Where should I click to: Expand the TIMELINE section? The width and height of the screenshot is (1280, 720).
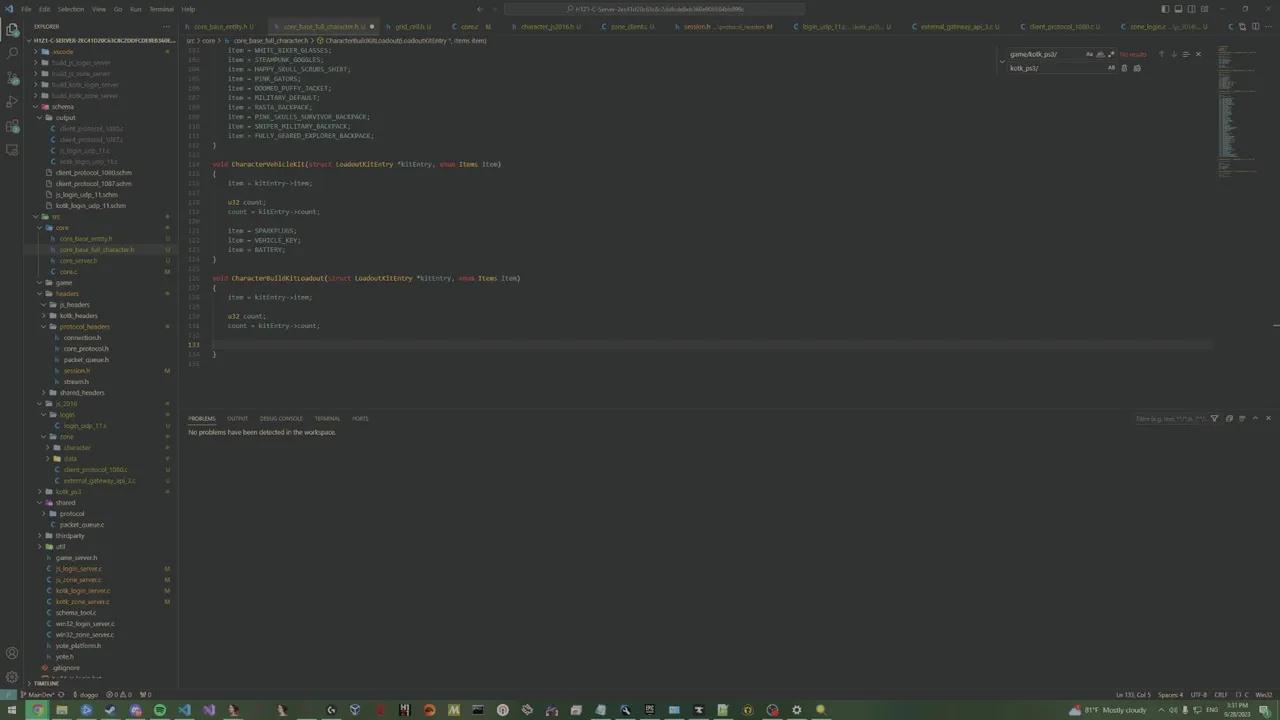pyautogui.click(x=46, y=683)
